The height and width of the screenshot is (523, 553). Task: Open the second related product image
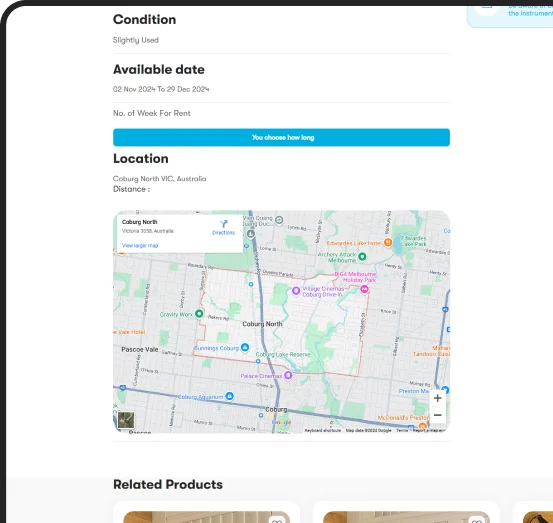[406, 517]
